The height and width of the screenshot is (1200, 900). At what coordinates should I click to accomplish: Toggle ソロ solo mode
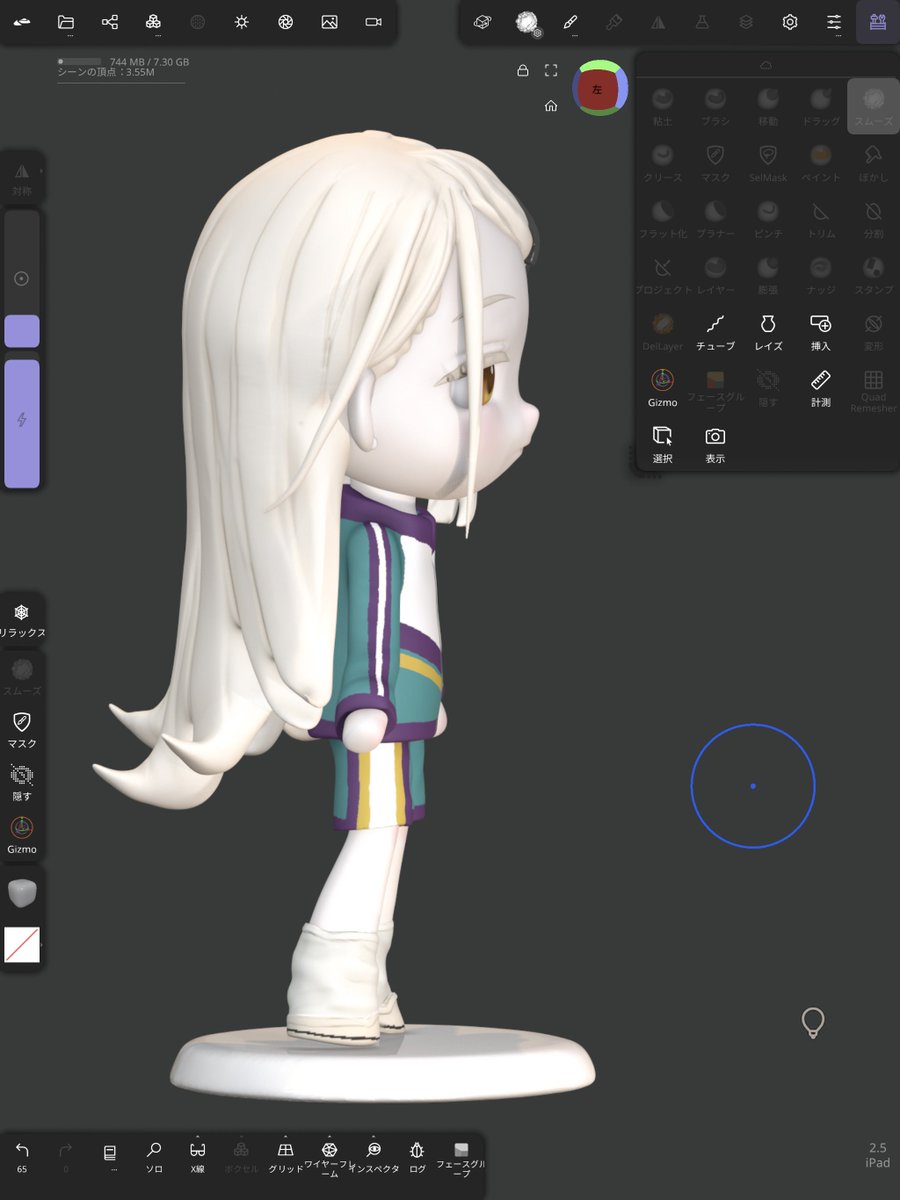pyautogui.click(x=154, y=1157)
